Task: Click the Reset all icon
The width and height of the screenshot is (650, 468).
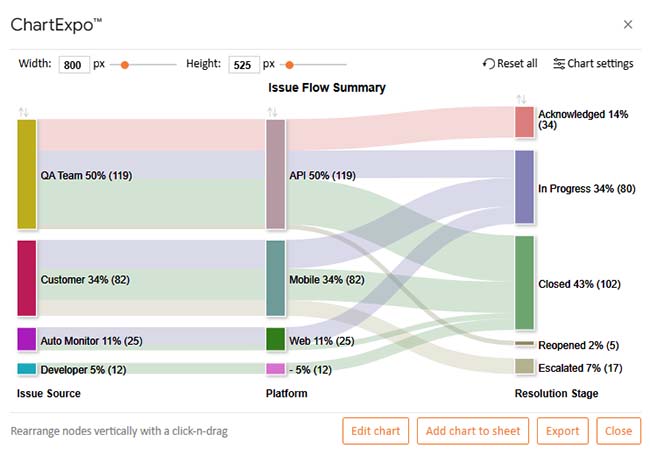Action: pos(488,64)
